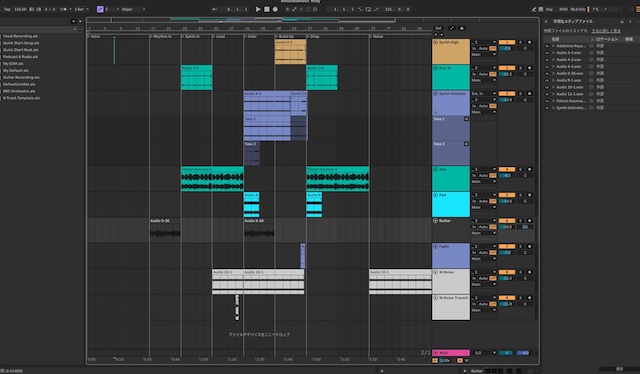Deactivate the Pad track activator

click(507, 195)
